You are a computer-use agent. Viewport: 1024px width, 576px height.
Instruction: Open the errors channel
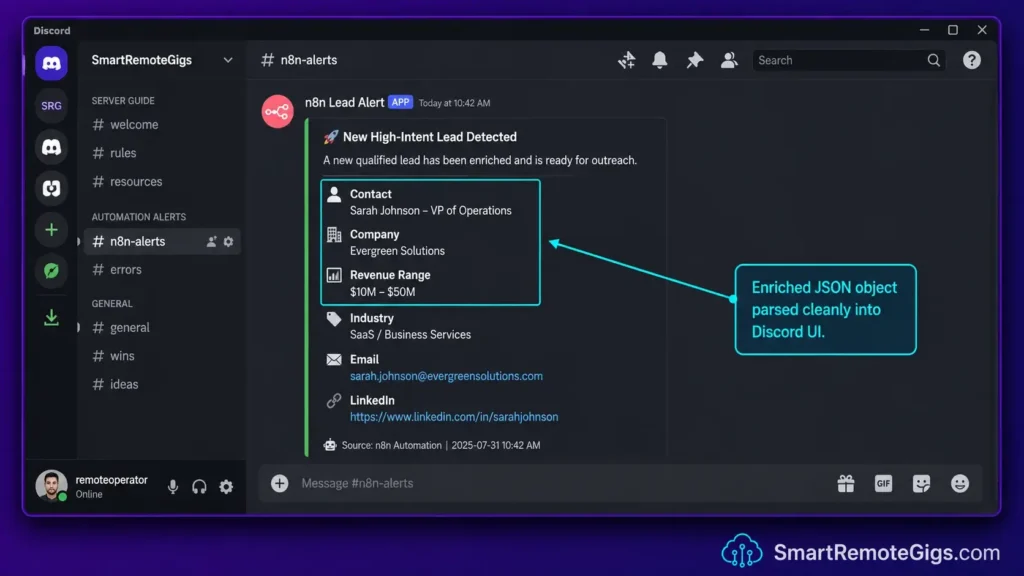pos(160,270)
